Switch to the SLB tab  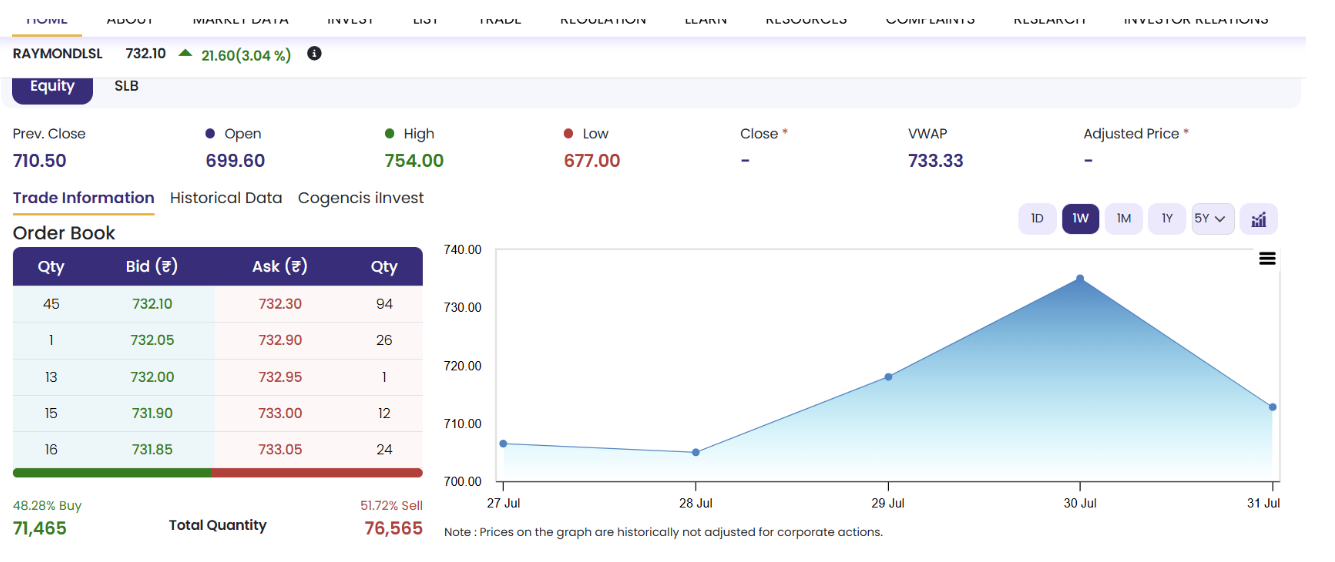coord(126,86)
